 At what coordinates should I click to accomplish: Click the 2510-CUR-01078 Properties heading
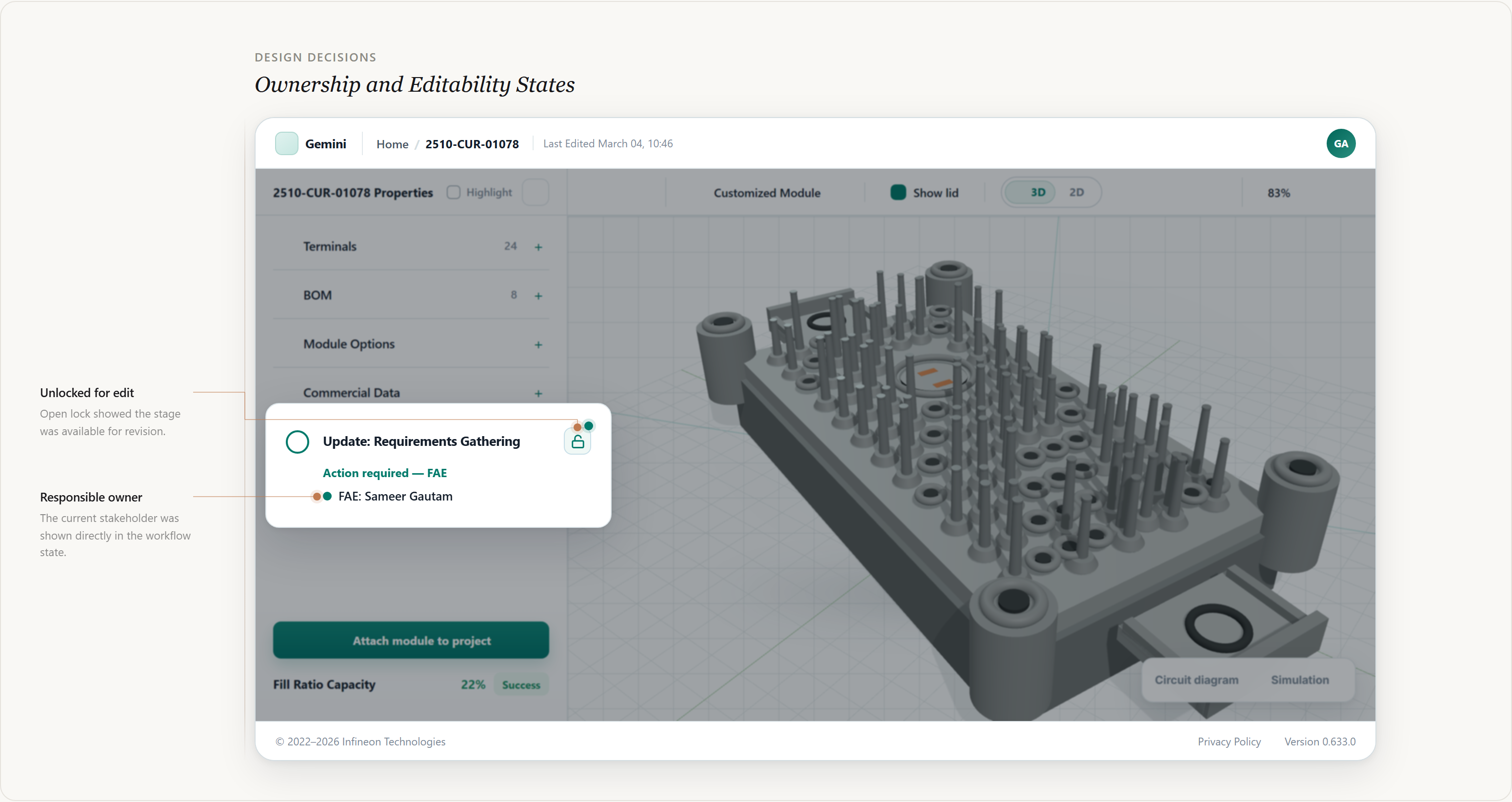coord(352,193)
